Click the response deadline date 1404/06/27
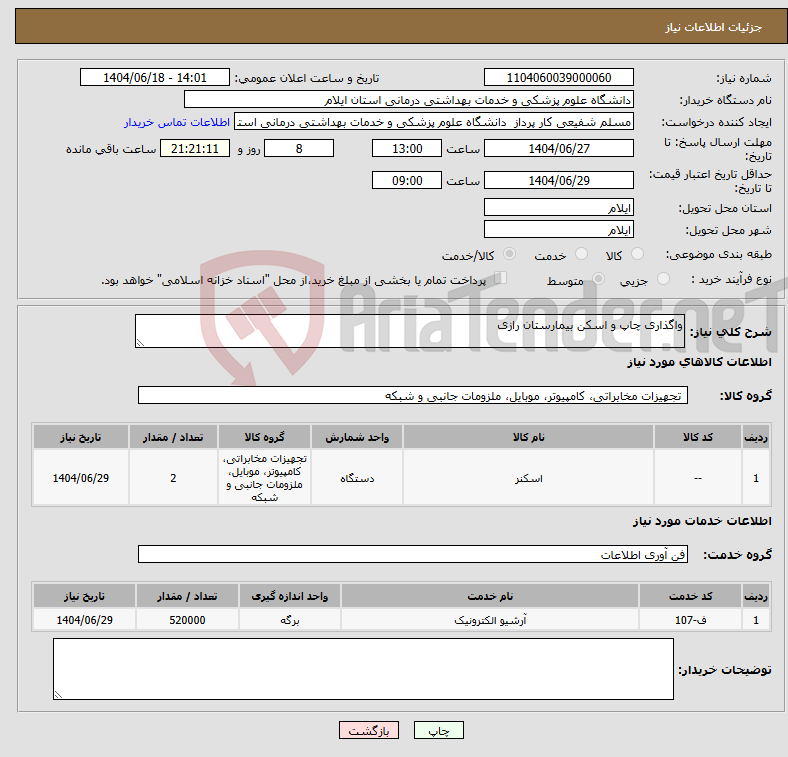This screenshot has width=788, height=757. click(x=558, y=148)
